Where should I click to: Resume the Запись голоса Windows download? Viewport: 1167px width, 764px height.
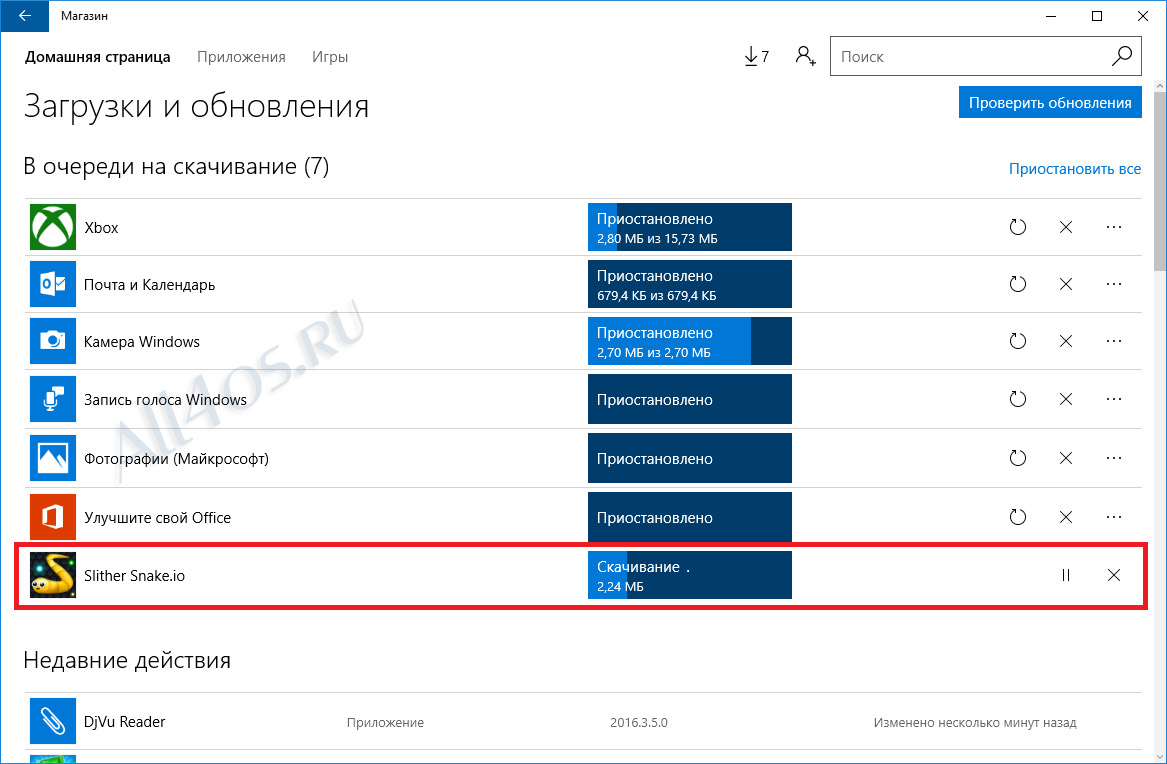point(1017,399)
